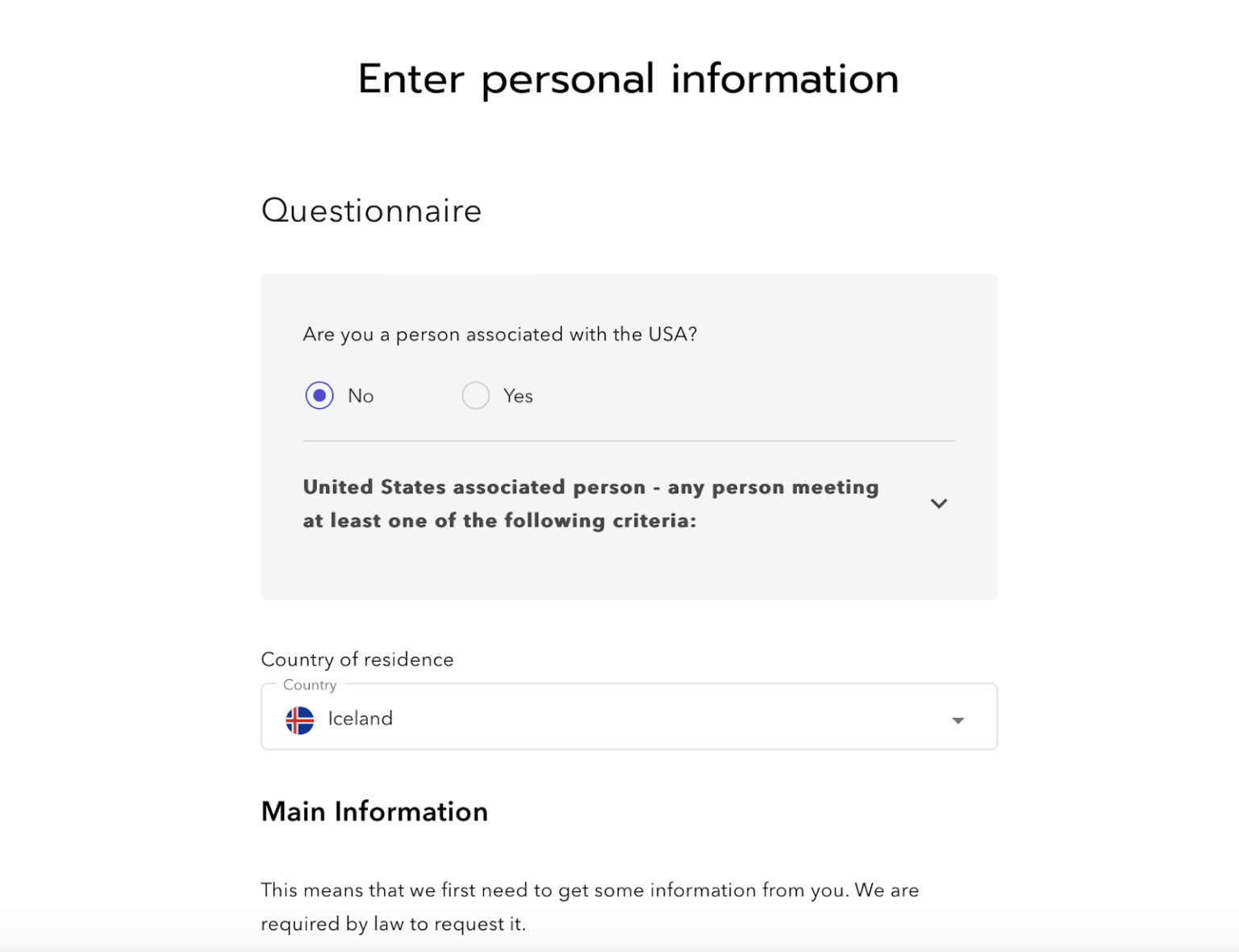Select the Yes radio button
The image size is (1239, 952).
tap(476, 395)
